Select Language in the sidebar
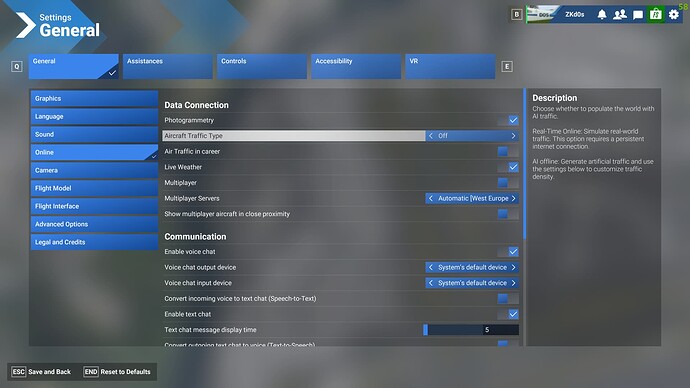 point(94,117)
